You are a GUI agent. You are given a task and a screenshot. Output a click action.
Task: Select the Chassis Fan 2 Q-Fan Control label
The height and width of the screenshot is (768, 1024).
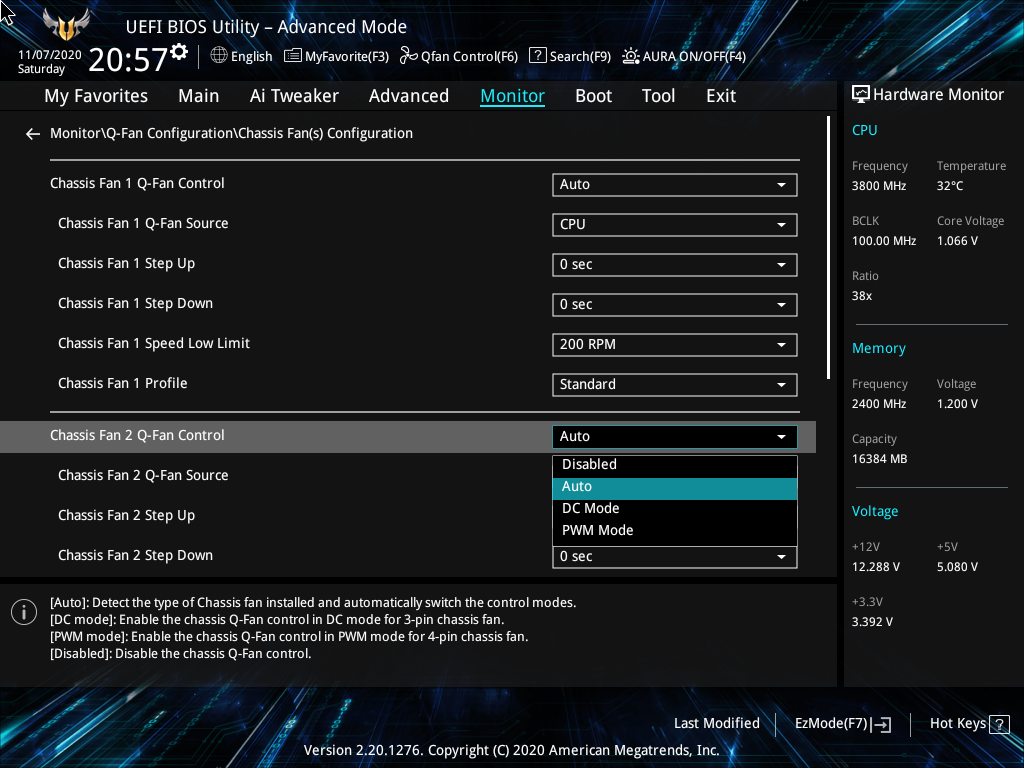137,436
